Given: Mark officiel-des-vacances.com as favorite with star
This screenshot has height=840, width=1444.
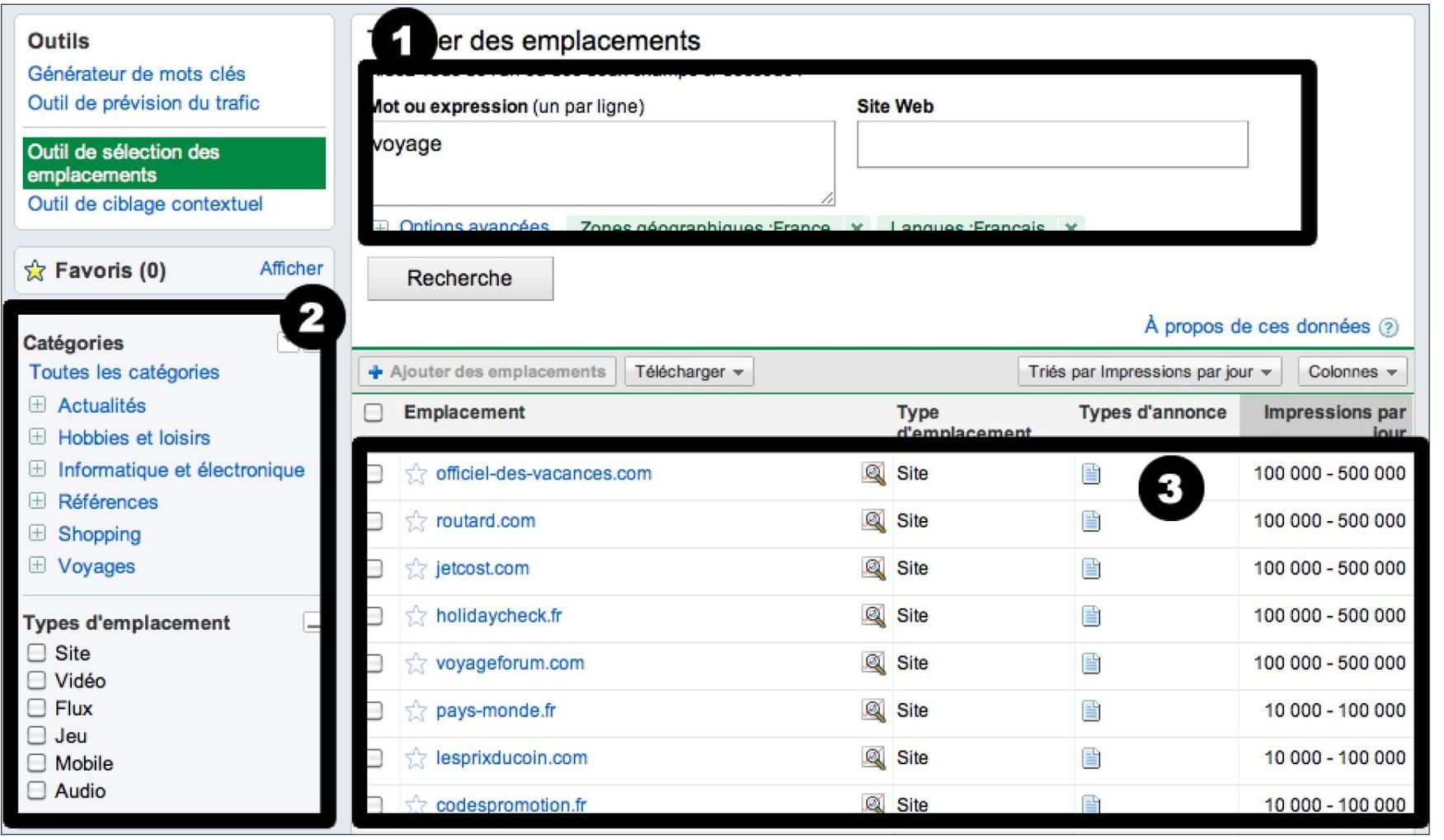Looking at the screenshot, I should [x=416, y=473].
